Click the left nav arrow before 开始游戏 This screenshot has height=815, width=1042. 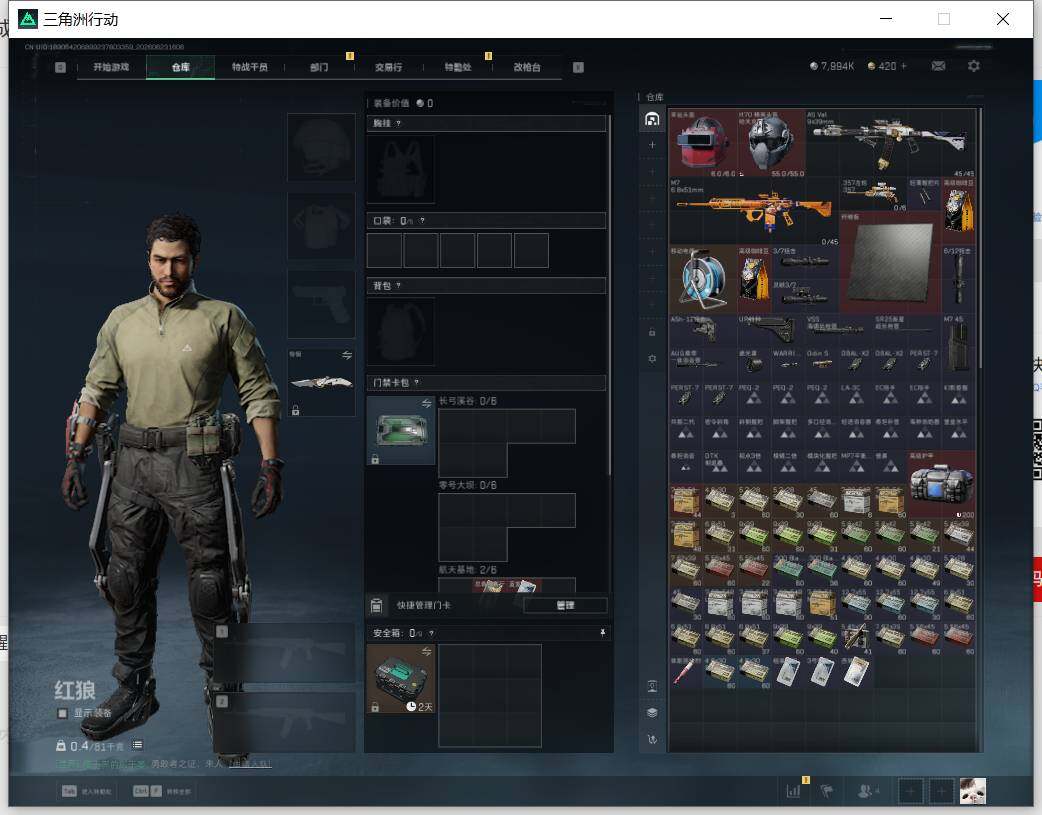click(x=60, y=67)
